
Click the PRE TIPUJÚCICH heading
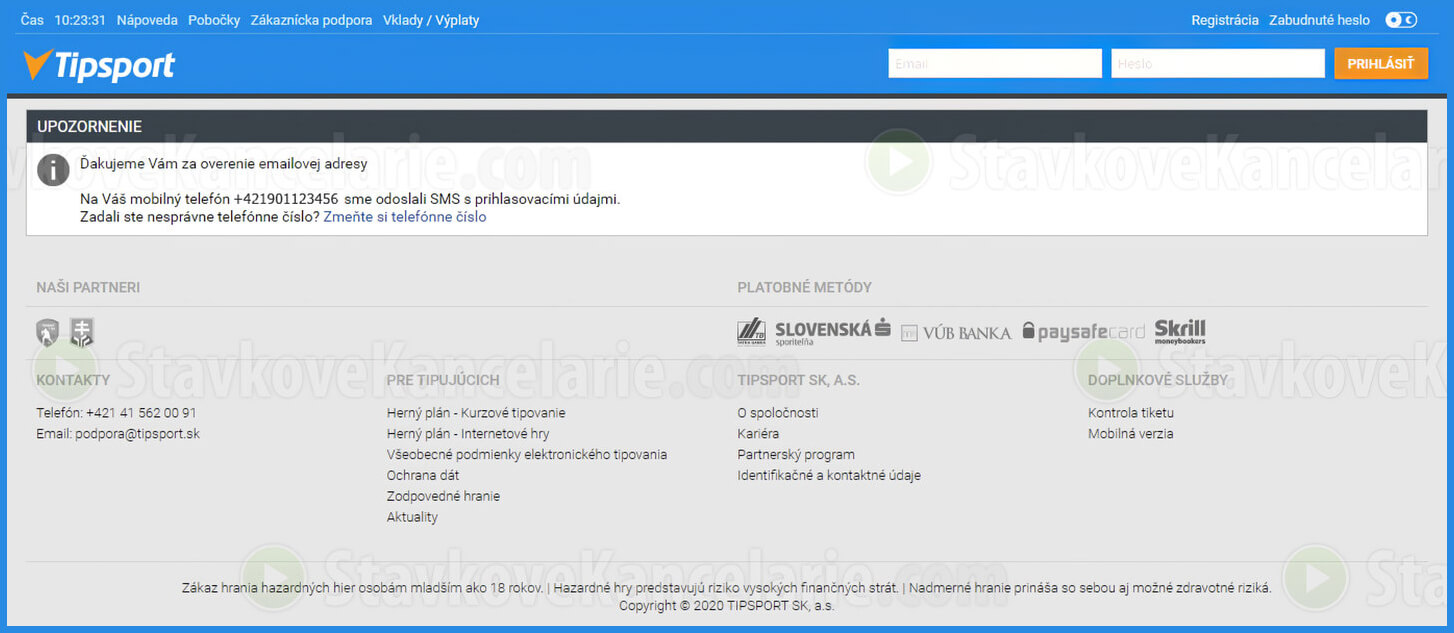click(x=443, y=381)
